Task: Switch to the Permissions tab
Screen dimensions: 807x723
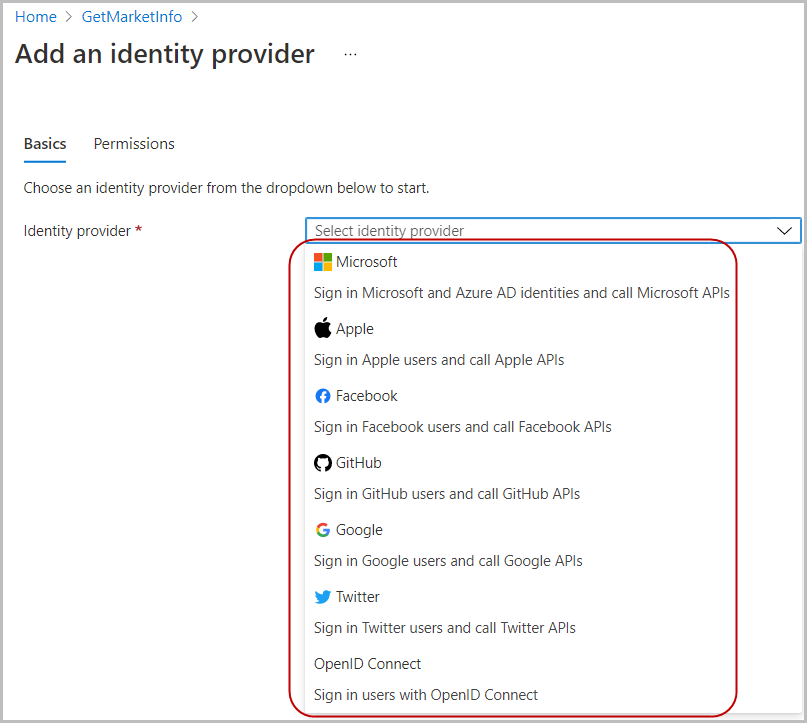Action: click(134, 144)
